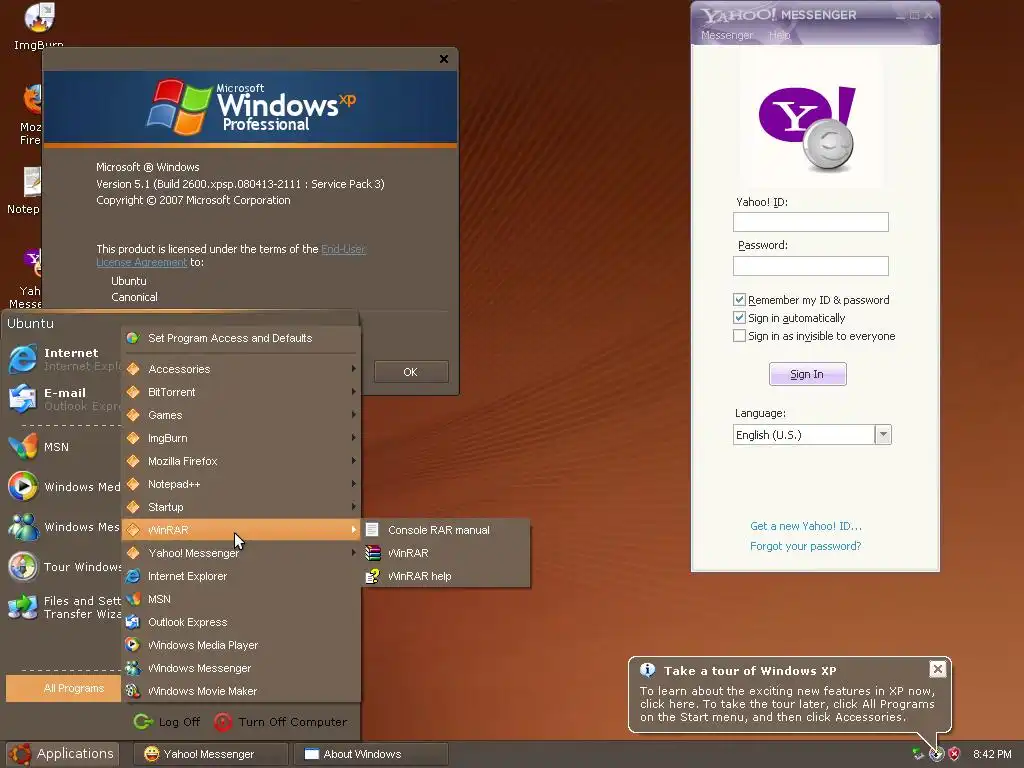1024x768 pixels.
Task: Open MSN butterfly icon in left pane
Action: [23, 447]
